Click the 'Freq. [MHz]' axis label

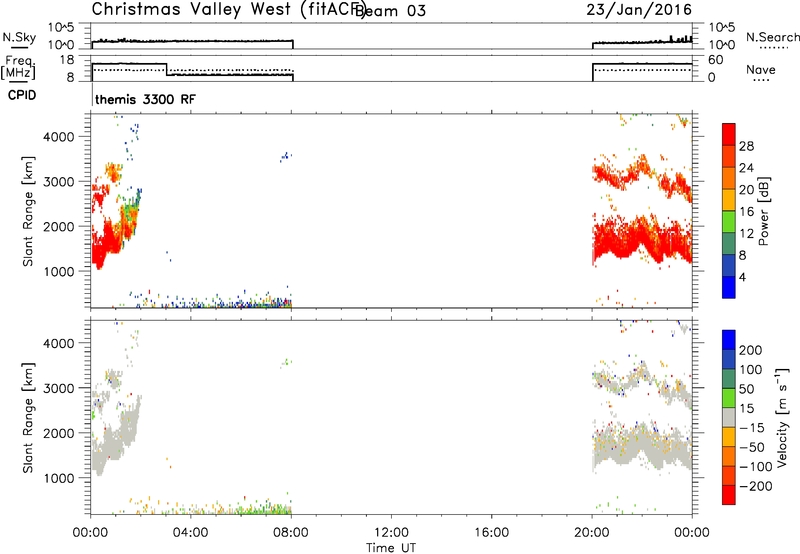click(x=19, y=67)
